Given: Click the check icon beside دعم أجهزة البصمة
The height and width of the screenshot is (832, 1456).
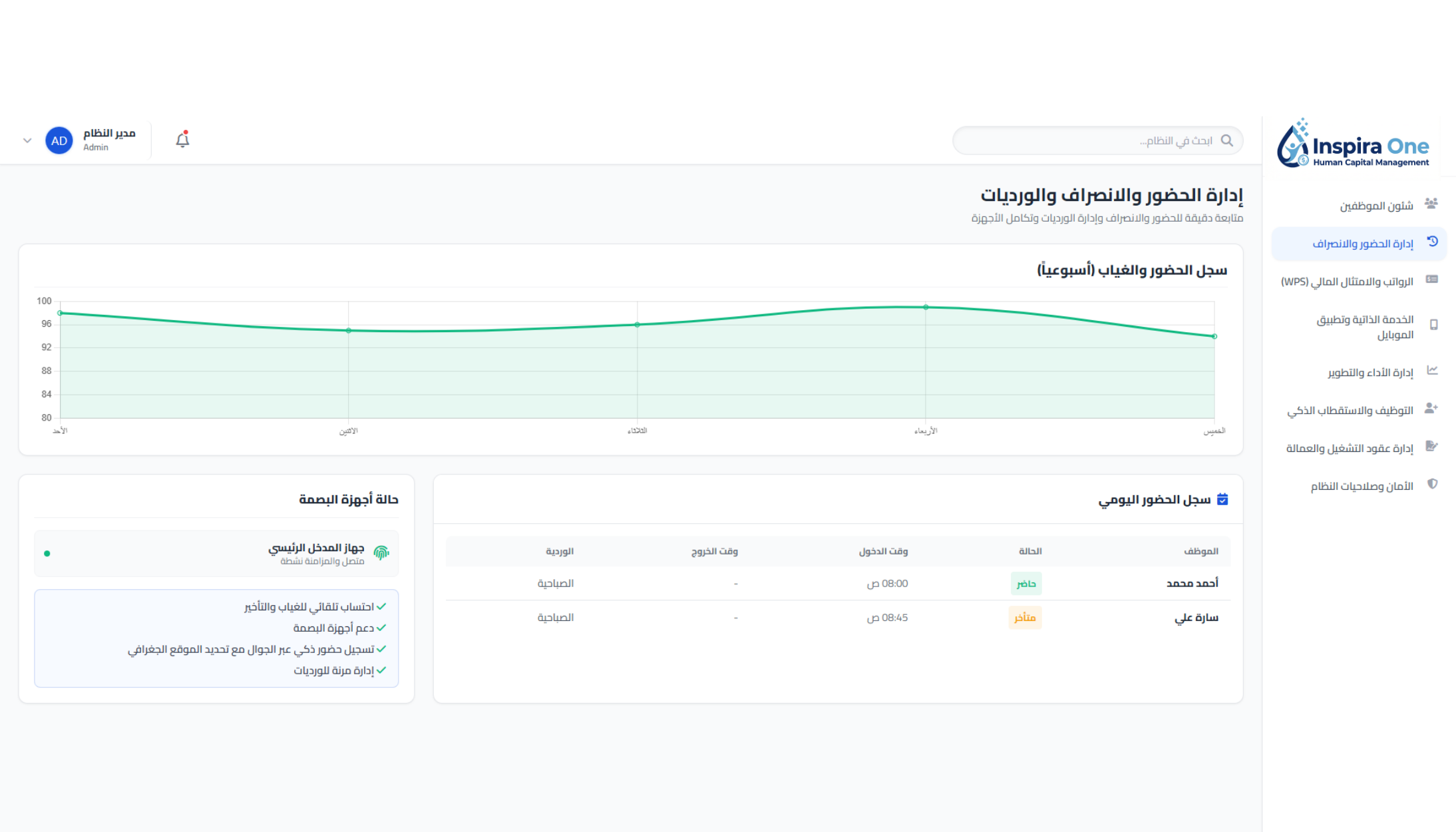Looking at the screenshot, I should pyautogui.click(x=381, y=628).
